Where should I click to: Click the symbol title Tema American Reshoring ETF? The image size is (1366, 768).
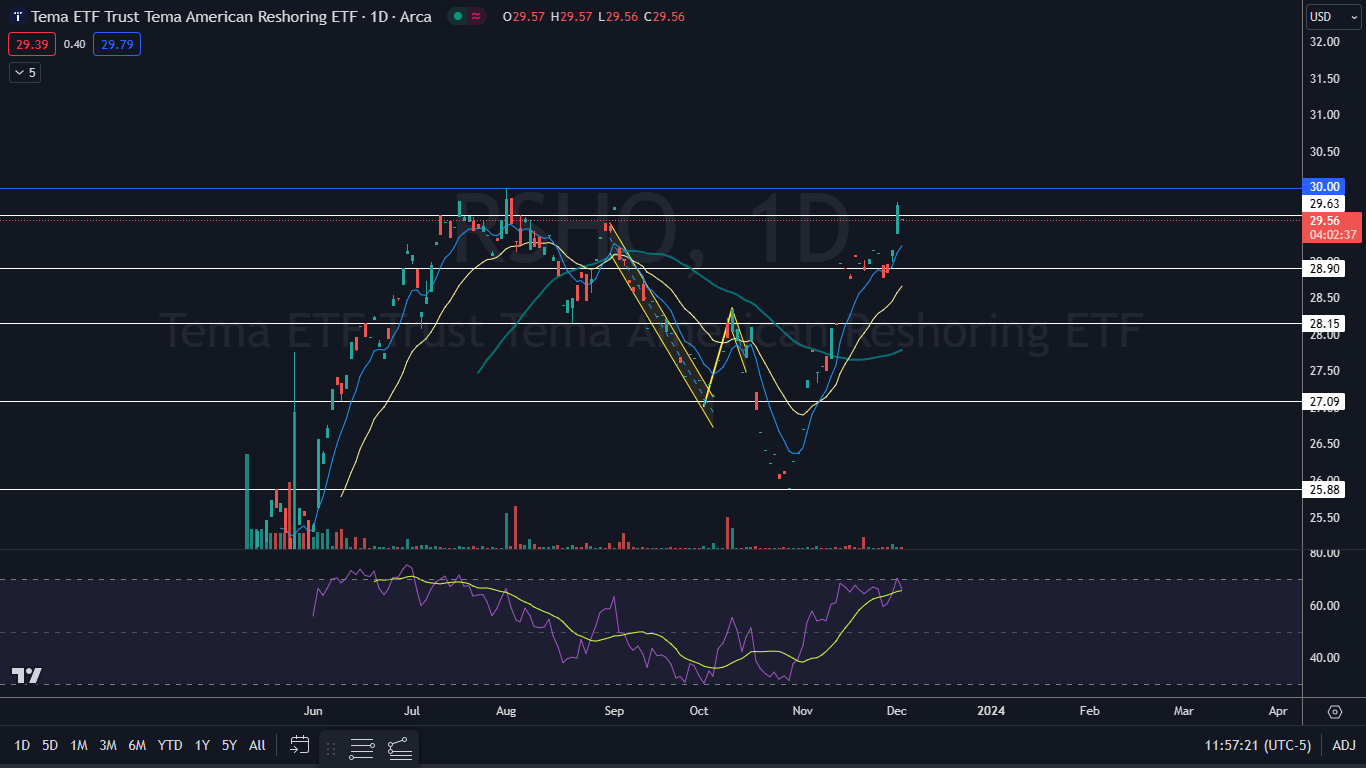(232, 17)
